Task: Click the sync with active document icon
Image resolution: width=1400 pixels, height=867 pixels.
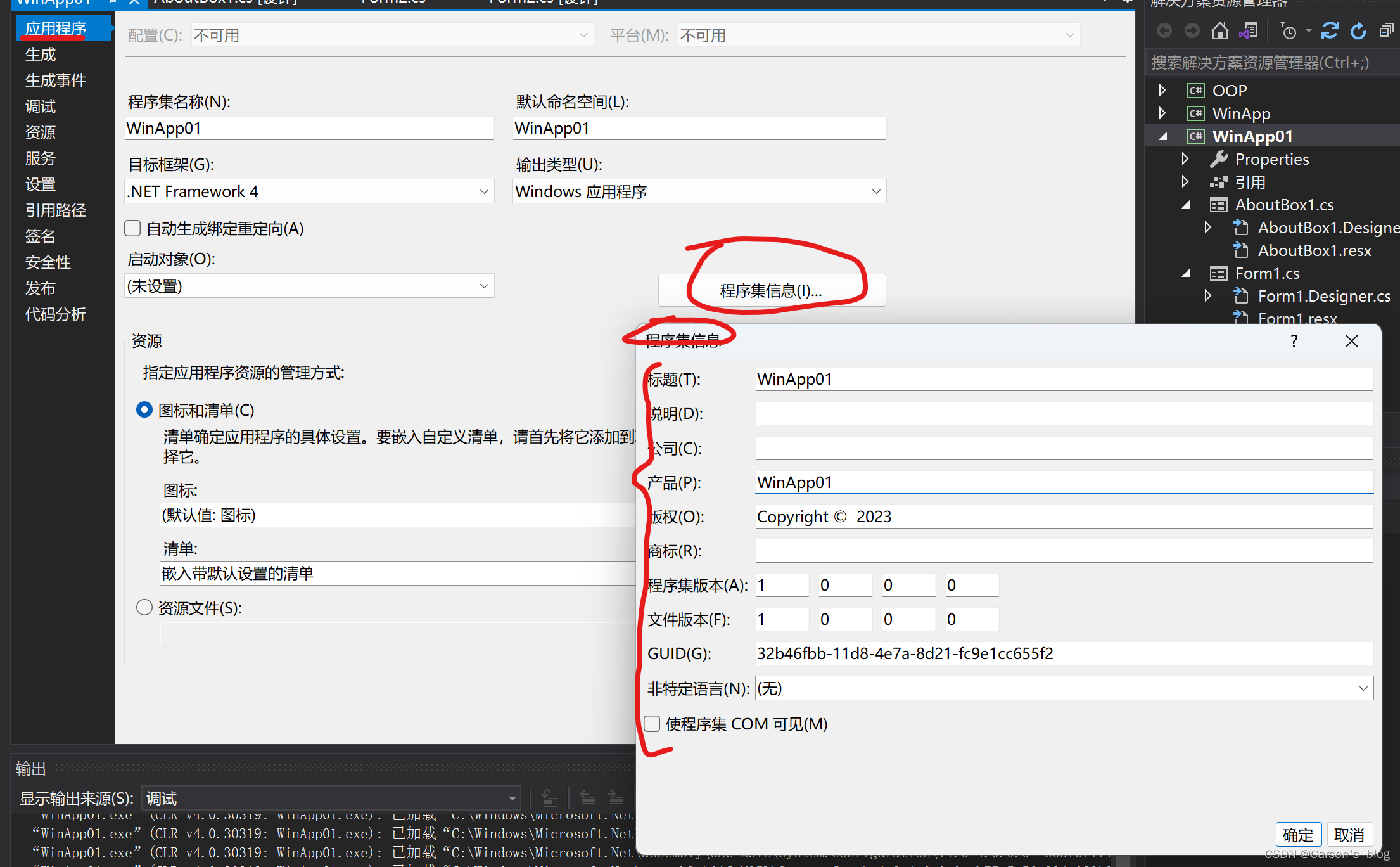Action: [x=1330, y=30]
